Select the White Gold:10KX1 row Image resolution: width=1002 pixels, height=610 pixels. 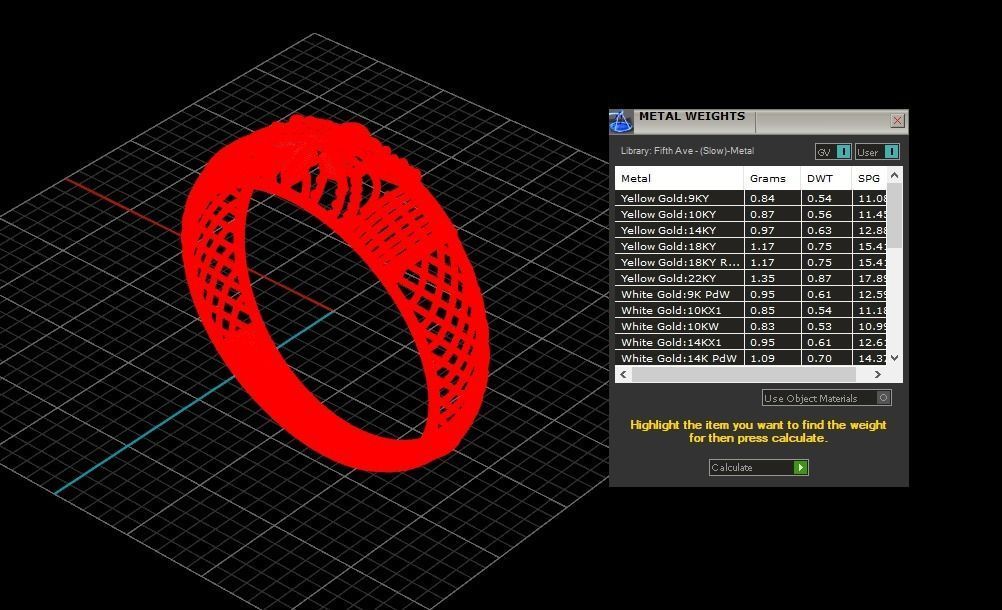[x=751, y=310]
